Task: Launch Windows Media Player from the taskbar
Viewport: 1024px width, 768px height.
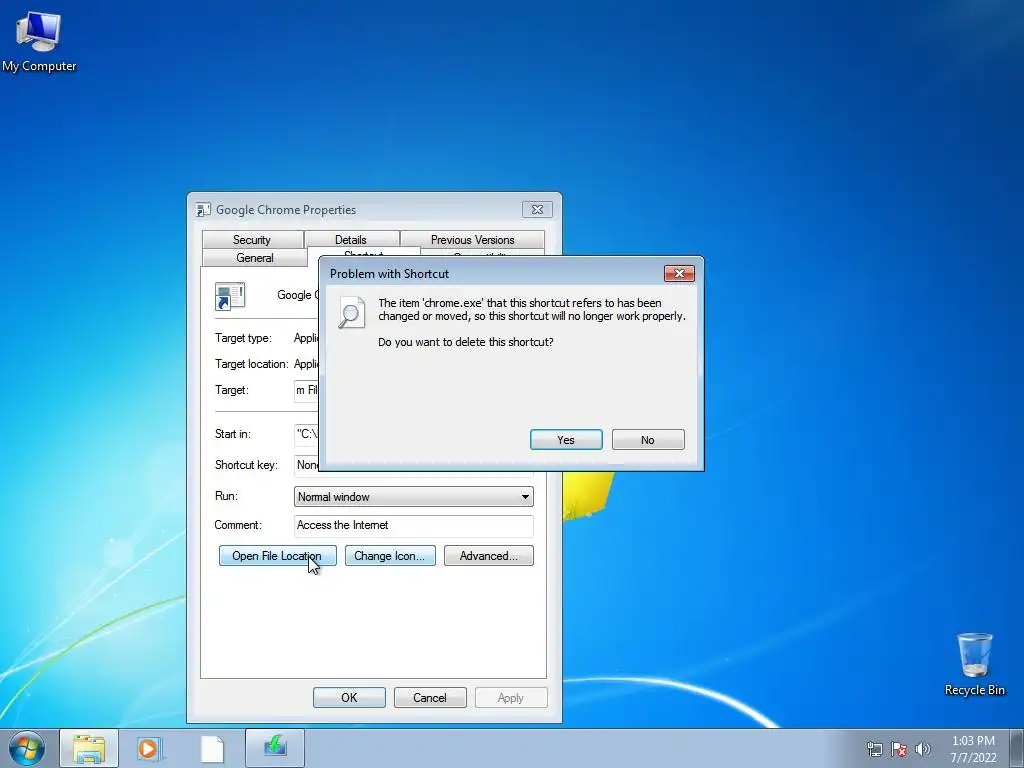Action: [150, 748]
